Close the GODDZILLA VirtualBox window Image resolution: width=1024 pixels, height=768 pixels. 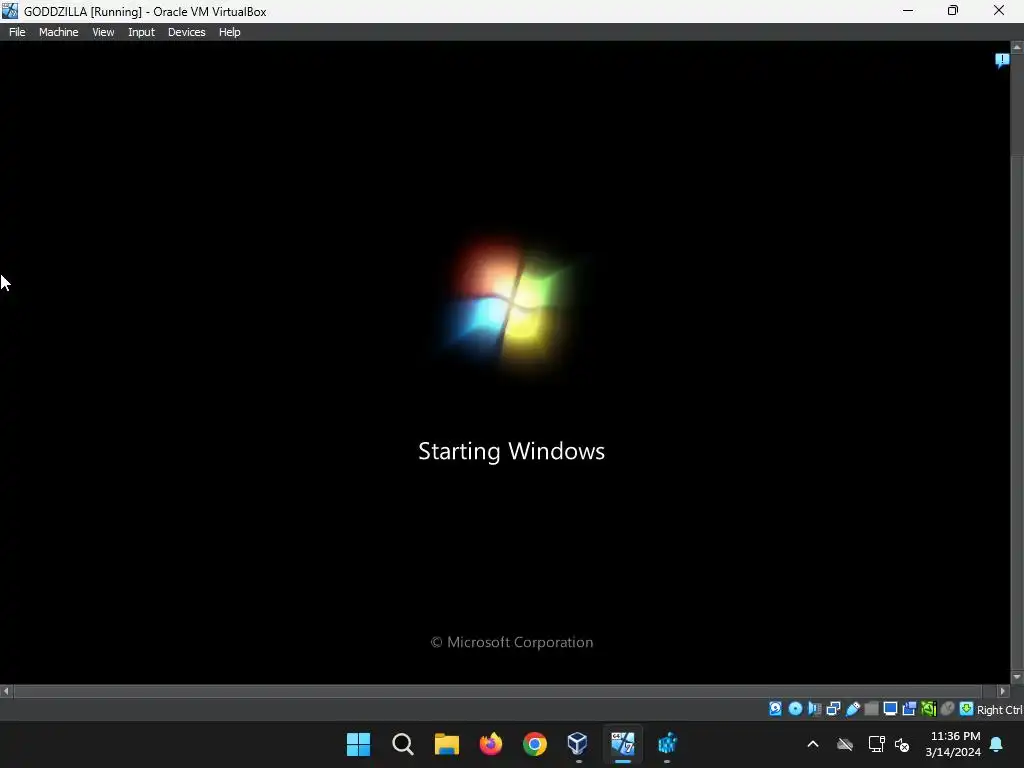[999, 11]
